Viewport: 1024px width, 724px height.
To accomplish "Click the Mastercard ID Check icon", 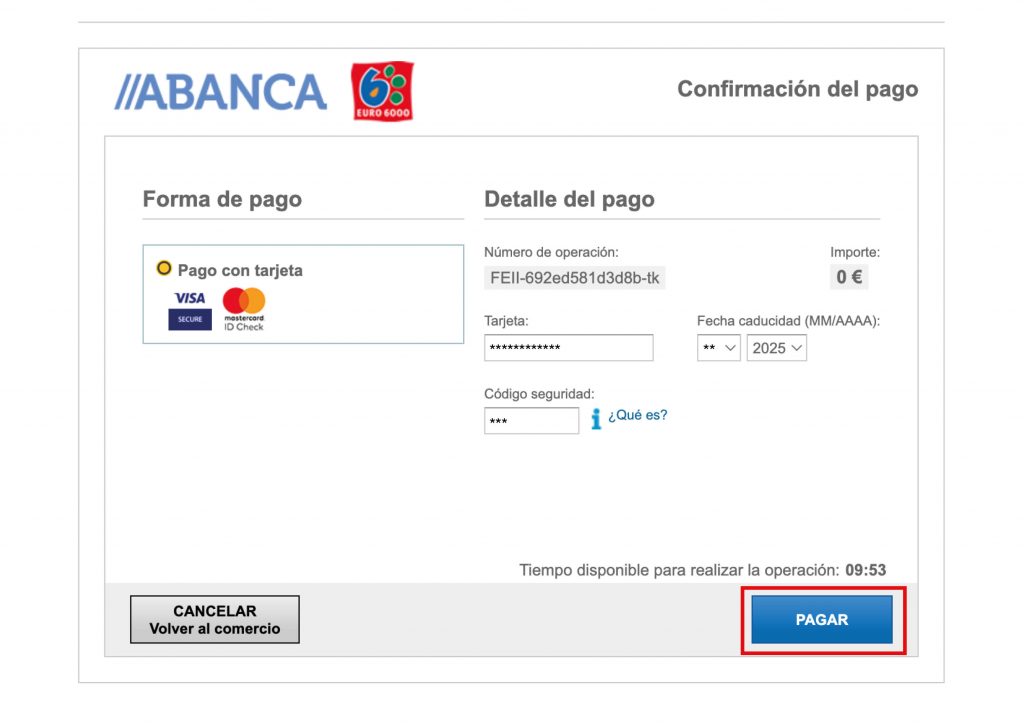I will pyautogui.click(x=244, y=310).
